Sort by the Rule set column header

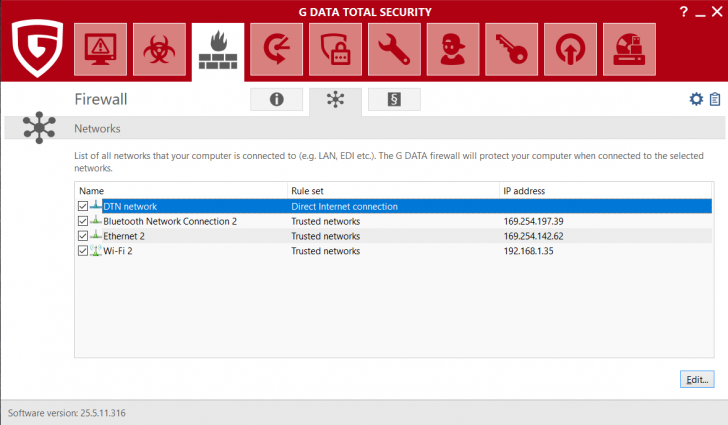393,190
